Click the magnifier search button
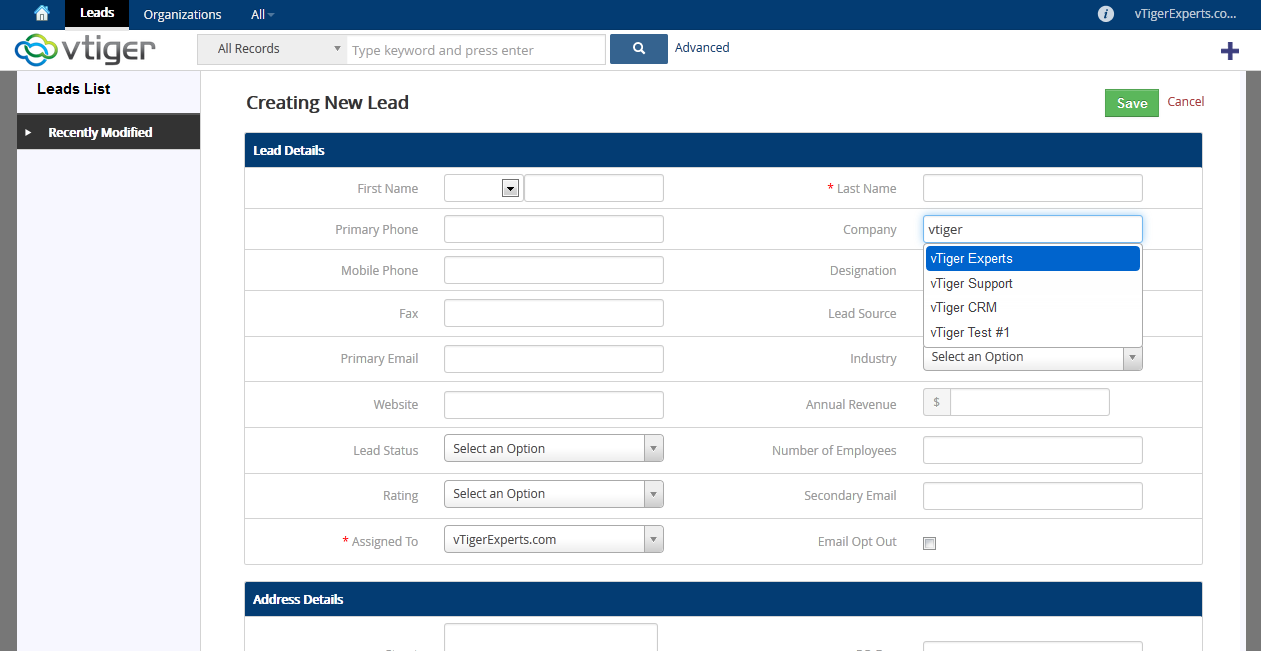This screenshot has width=1261, height=651. click(x=638, y=49)
